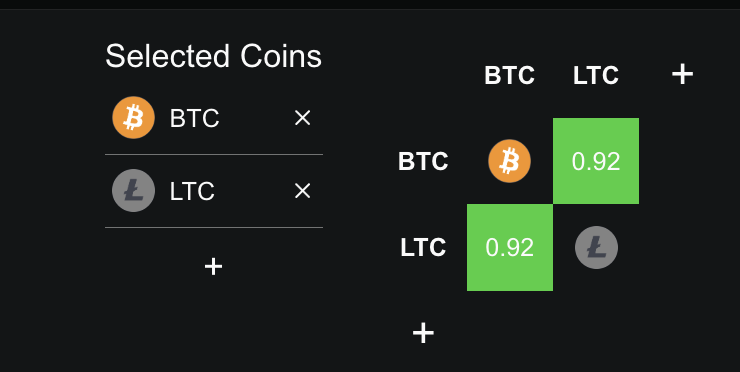Click the Litecoin icon in Selected Coins list
The width and height of the screenshot is (740, 372).
134,191
